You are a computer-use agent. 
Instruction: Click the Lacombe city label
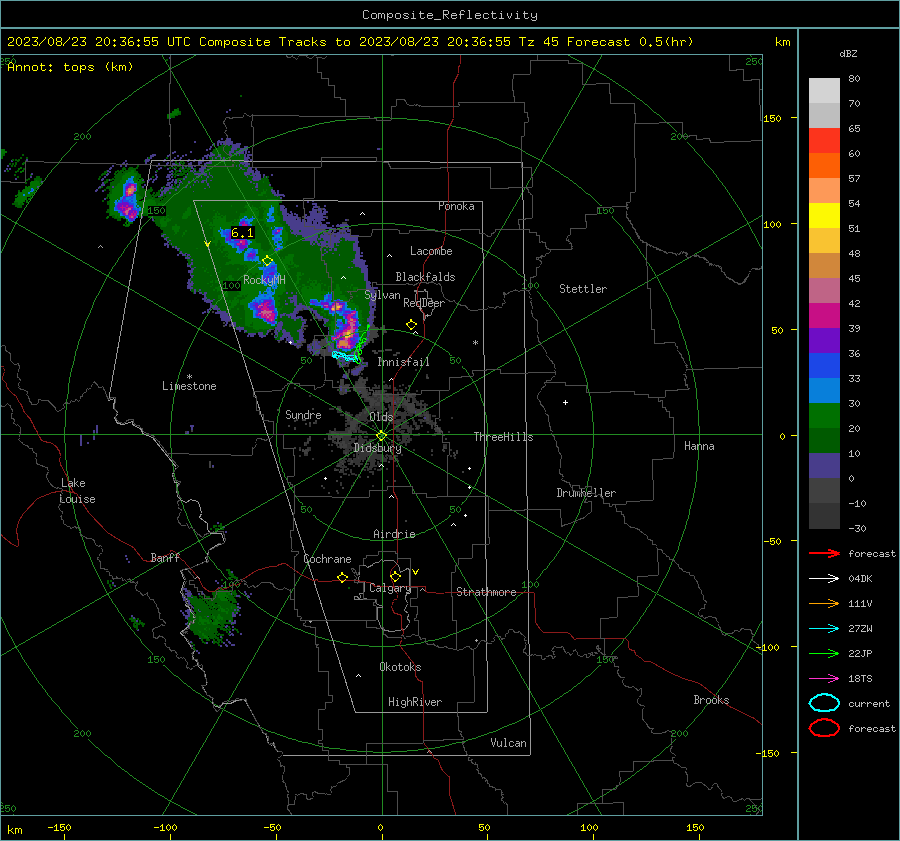[431, 251]
